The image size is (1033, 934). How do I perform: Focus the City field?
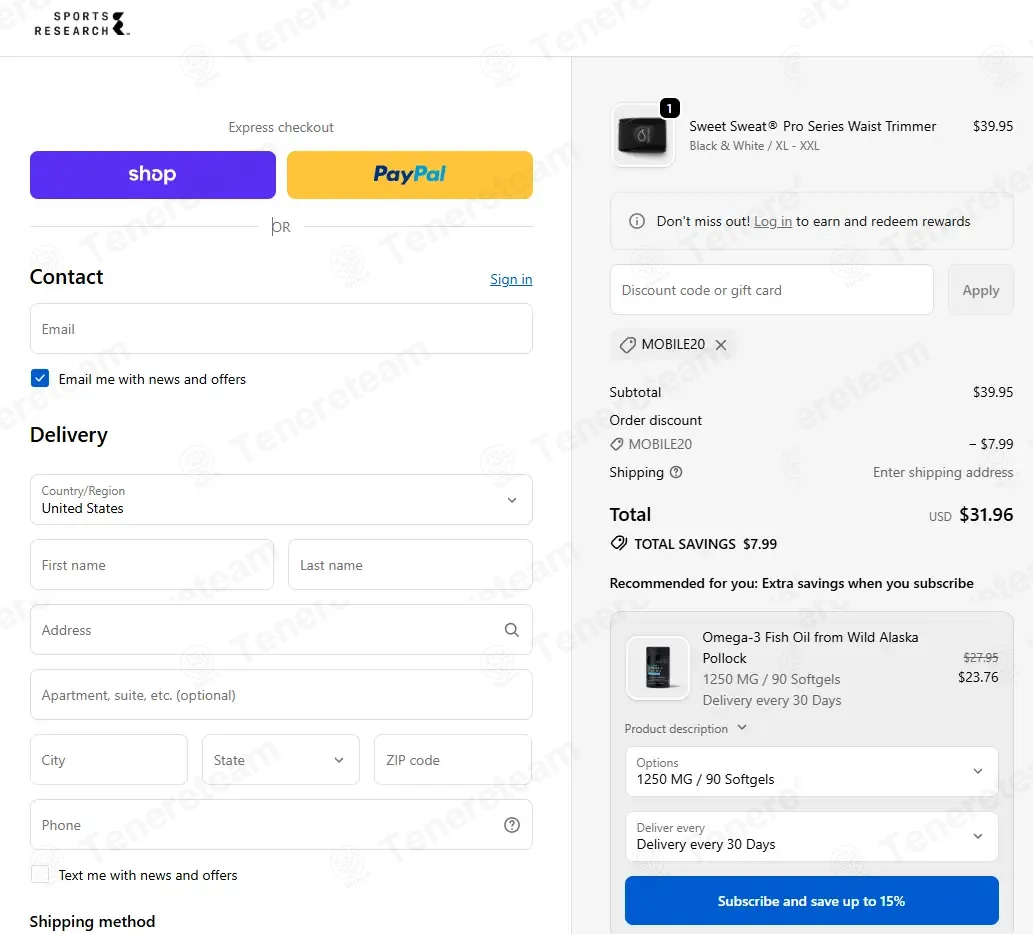109,759
